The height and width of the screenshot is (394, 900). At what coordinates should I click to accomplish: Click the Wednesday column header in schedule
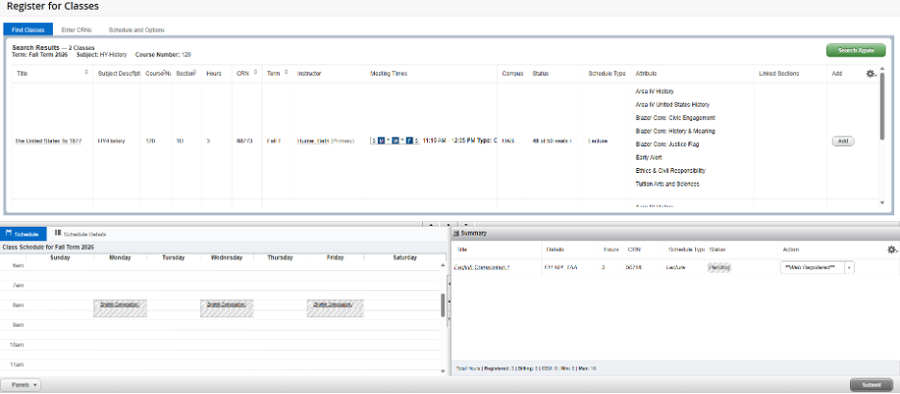(x=227, y=258)
